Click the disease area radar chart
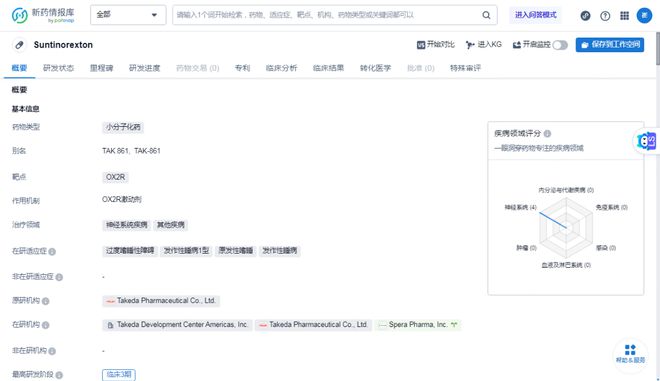Screen dimensions: 660x381 pos(566,228)
